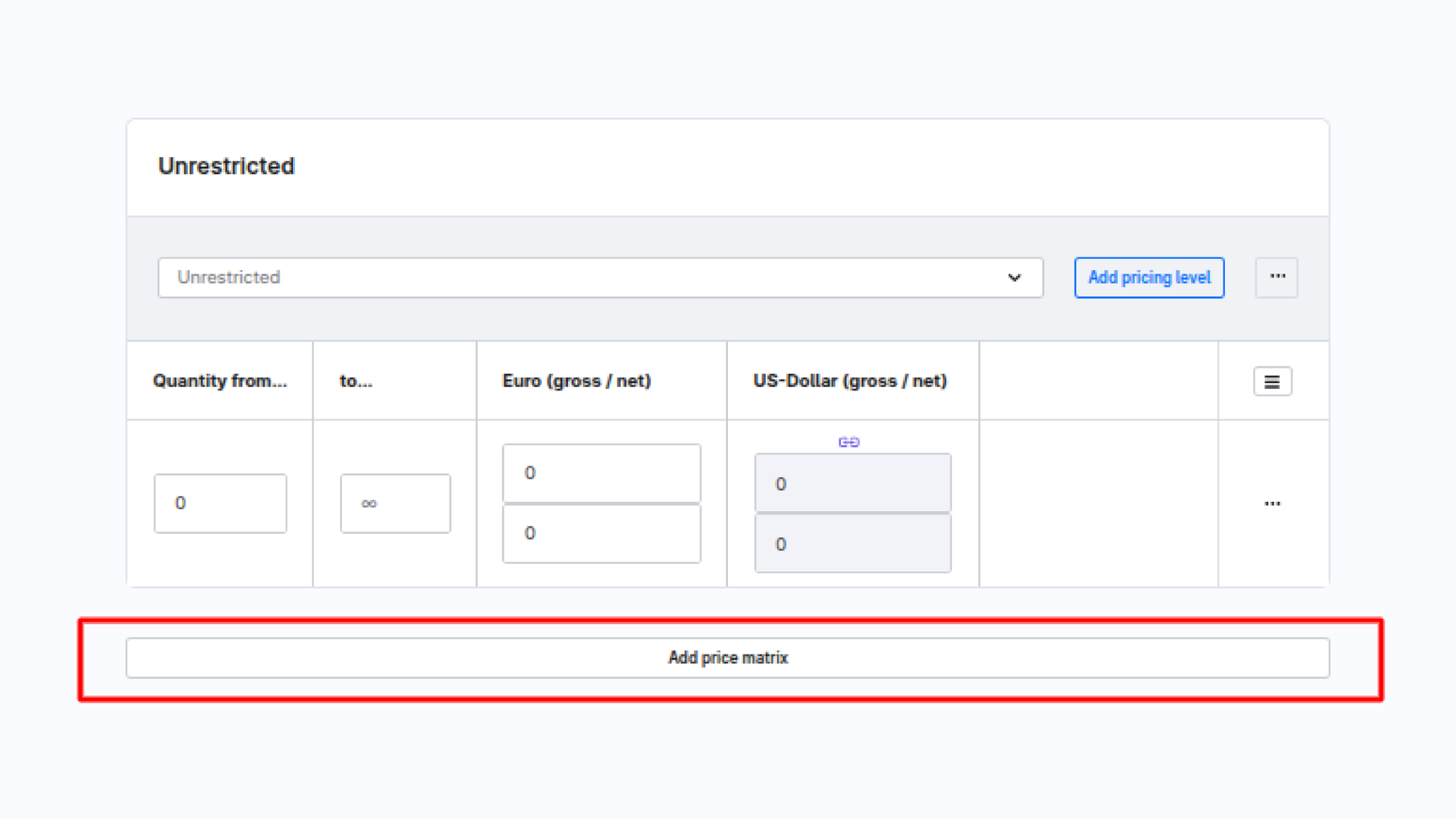Click Add price matrix button
The width and height of the screenshot is (1456, 819).
(728, 658)
